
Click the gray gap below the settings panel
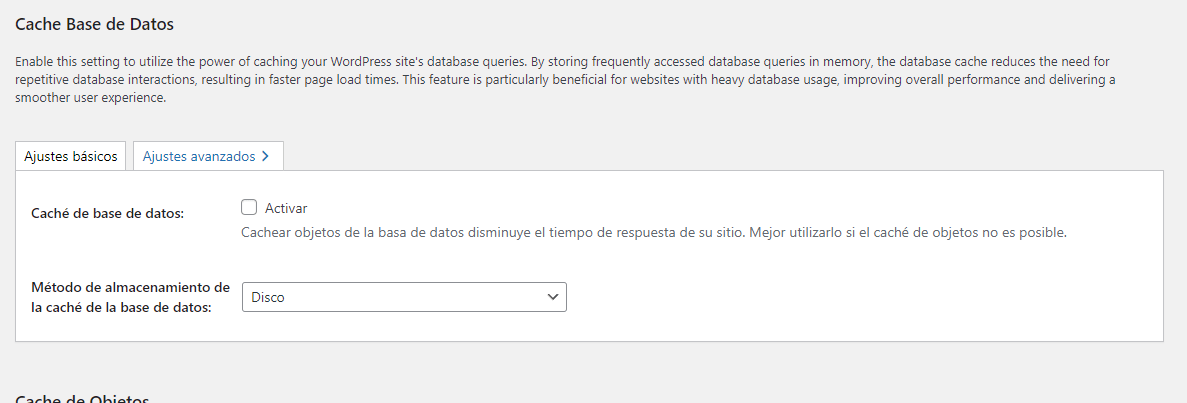click(x=589, y=365)
